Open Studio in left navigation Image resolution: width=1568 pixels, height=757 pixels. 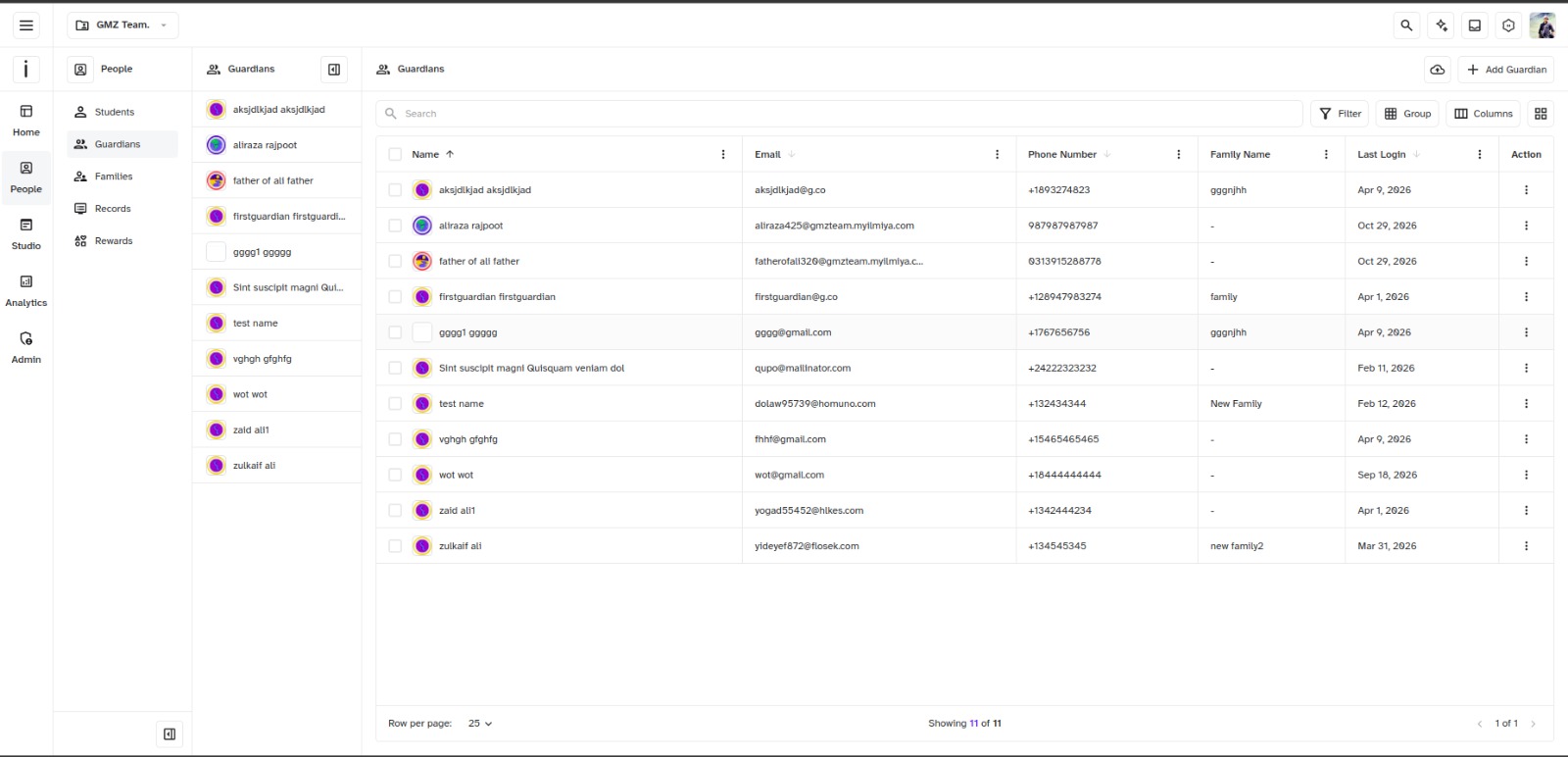pyautogui.click(x=26, y=234)
